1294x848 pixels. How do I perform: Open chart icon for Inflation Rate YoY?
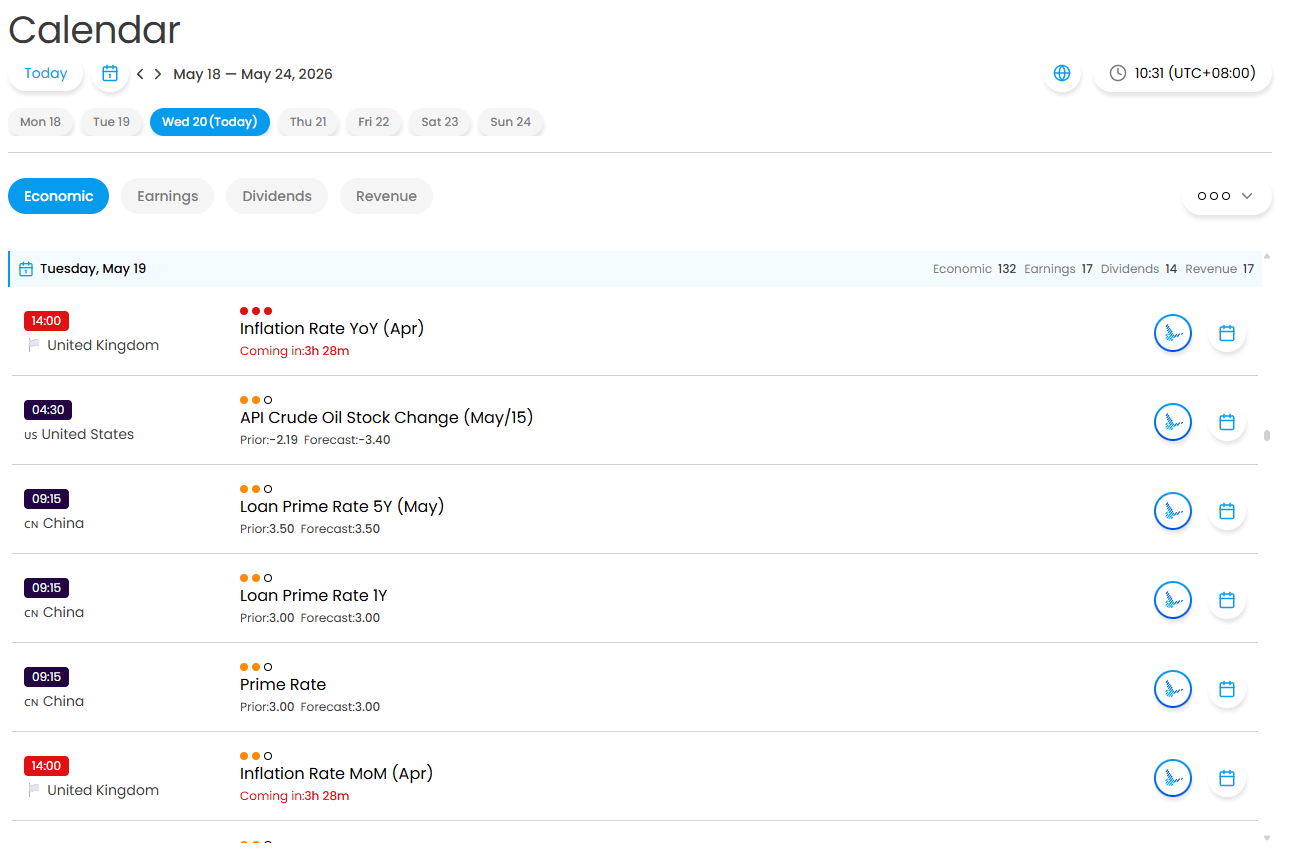[x=1173, y=333]
